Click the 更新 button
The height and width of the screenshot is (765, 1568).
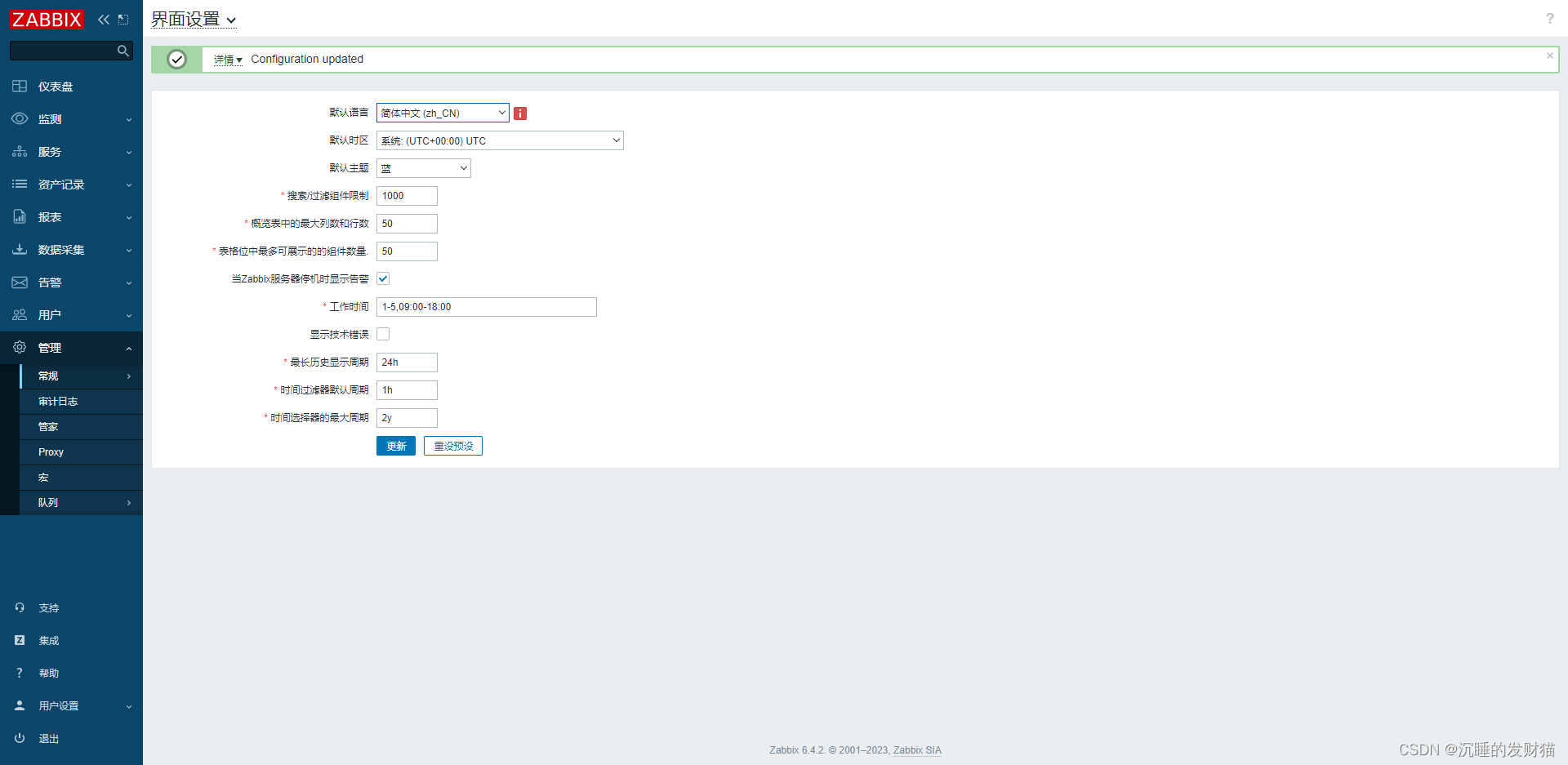(396, 446)
